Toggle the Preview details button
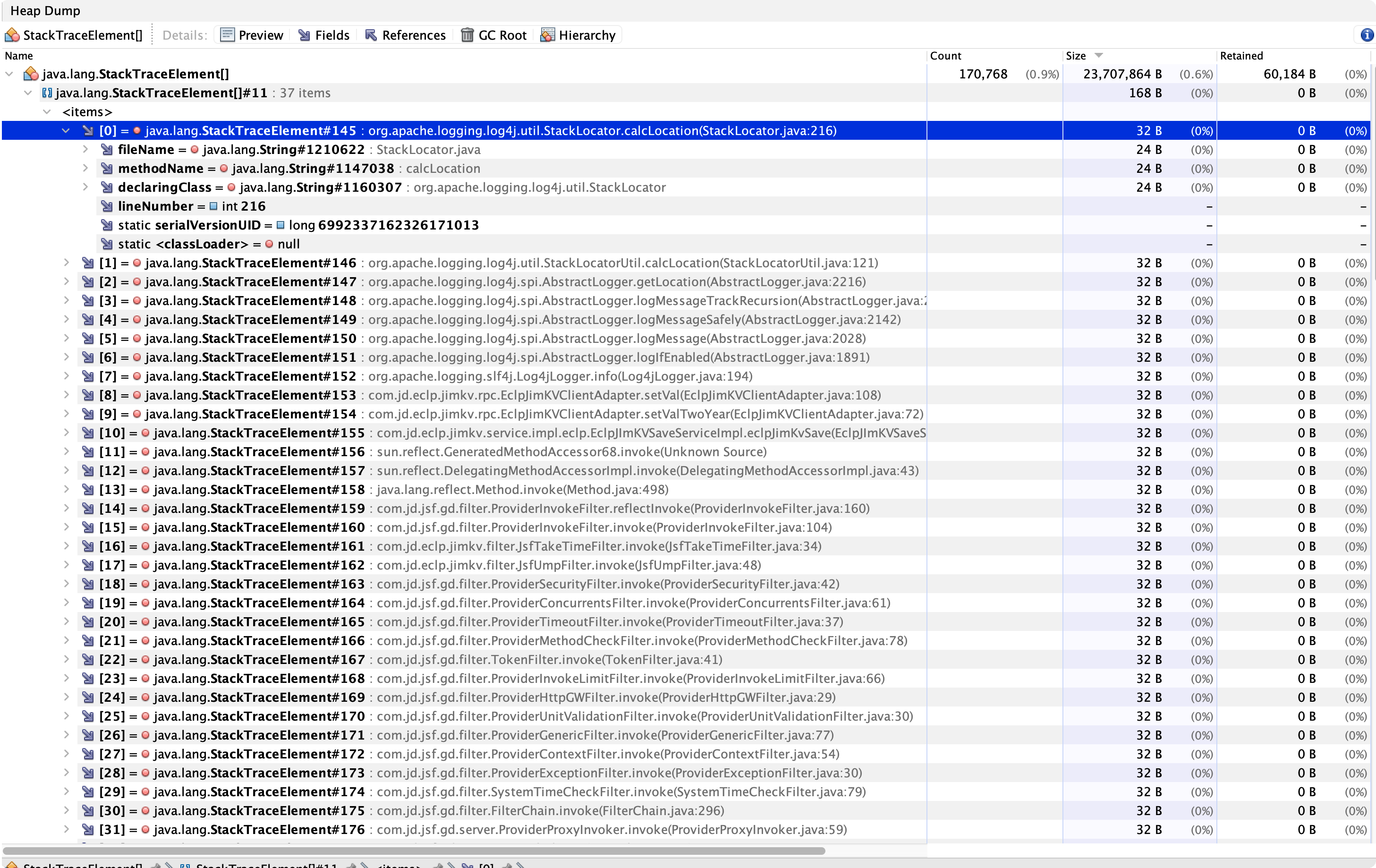Screen dimensions: 1376x868 click(252, 35)
